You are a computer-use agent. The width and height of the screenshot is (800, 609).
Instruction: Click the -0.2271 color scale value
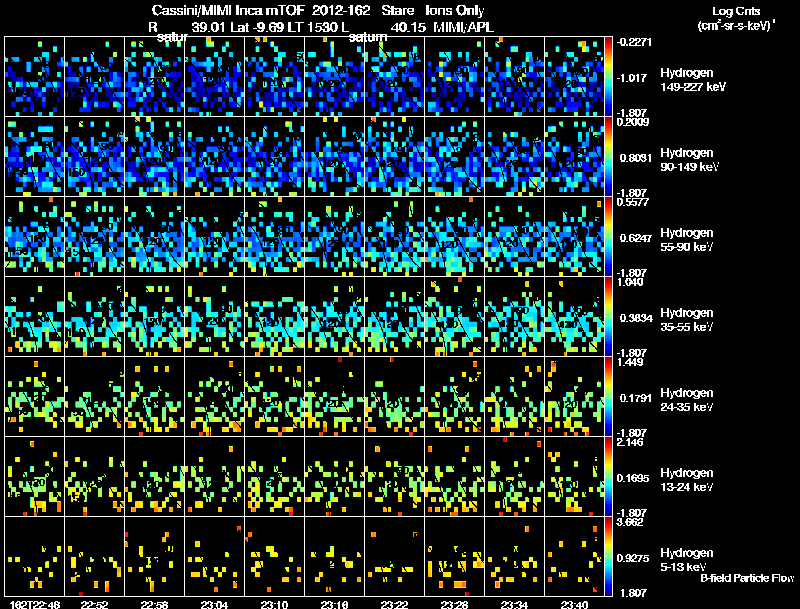click(x=634, y=42)
